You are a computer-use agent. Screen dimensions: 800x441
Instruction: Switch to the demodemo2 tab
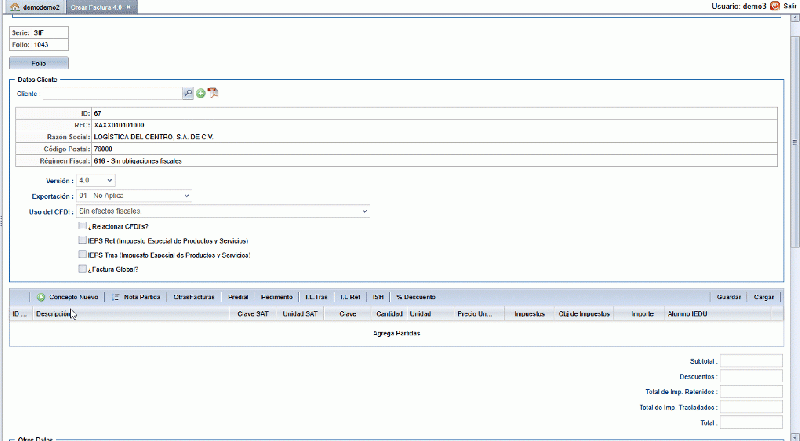(x=35, y=7)
